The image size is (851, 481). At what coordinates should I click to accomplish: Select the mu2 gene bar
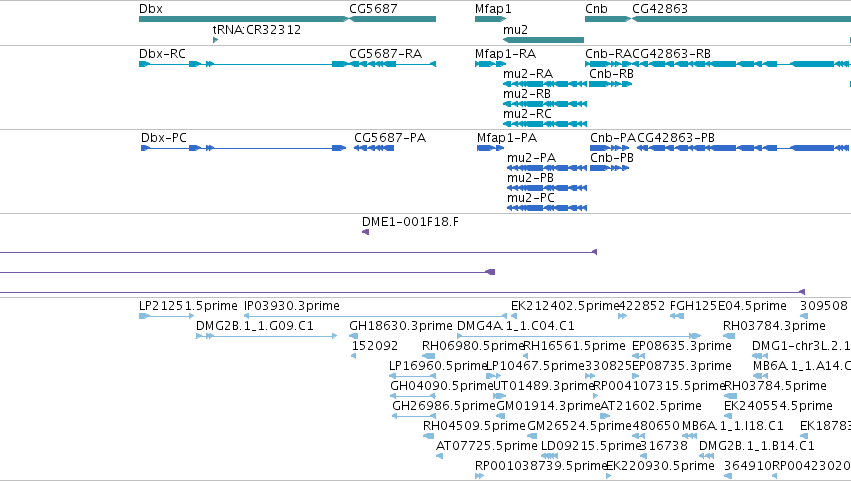(x=543, y=40)
